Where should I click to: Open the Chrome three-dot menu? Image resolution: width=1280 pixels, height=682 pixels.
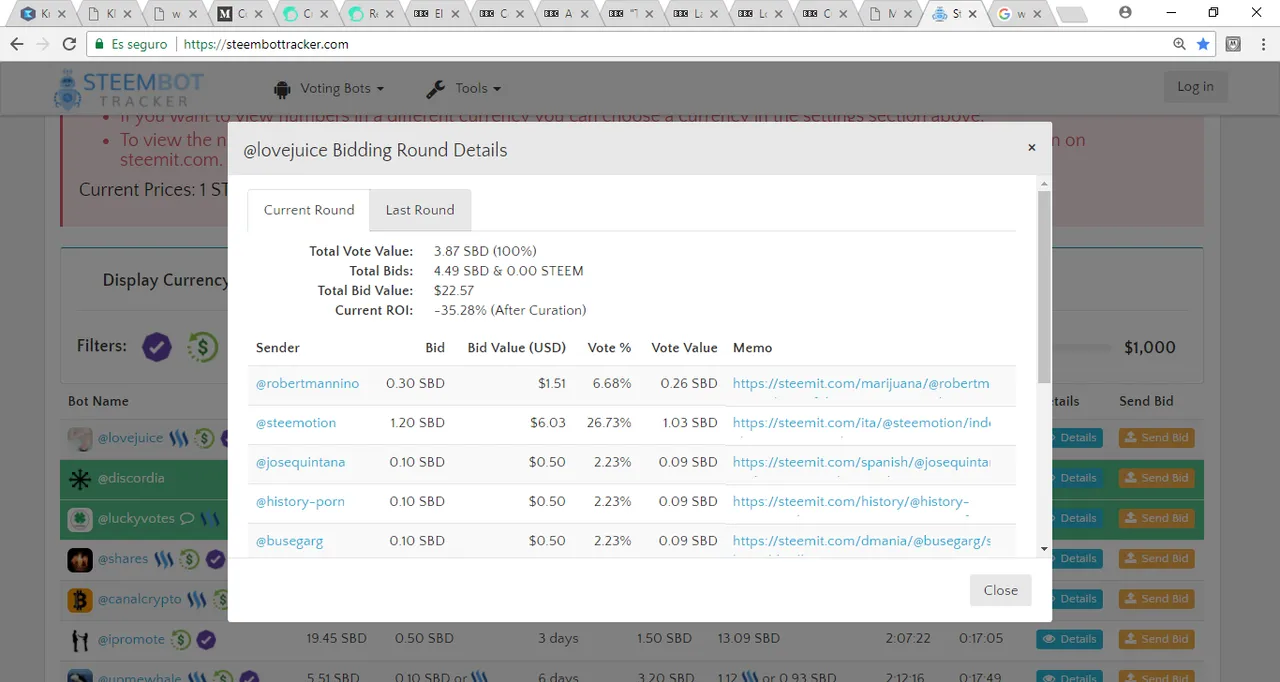click(1261, 44)
